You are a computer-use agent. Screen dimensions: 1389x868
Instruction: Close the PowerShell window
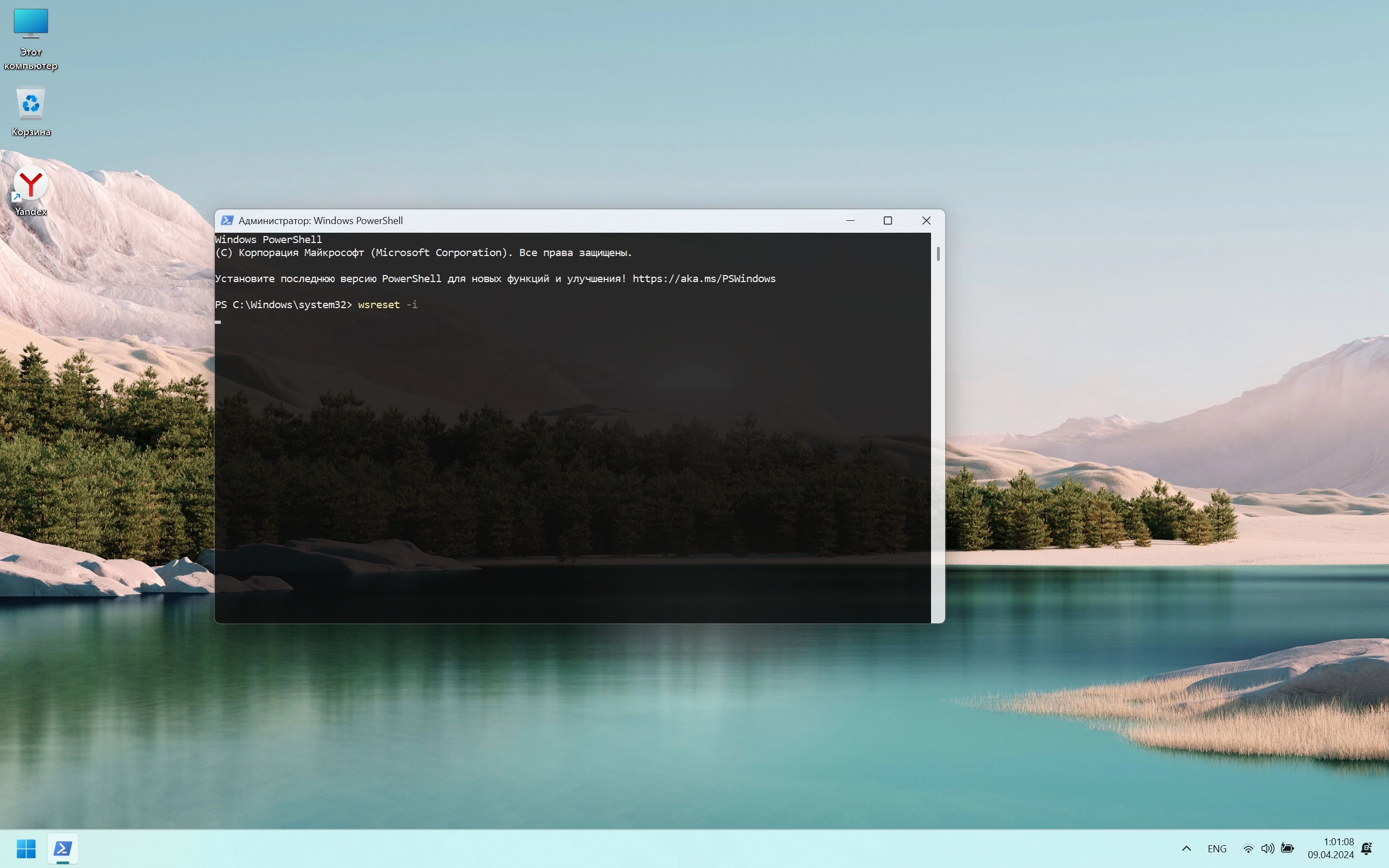(926, 220)
